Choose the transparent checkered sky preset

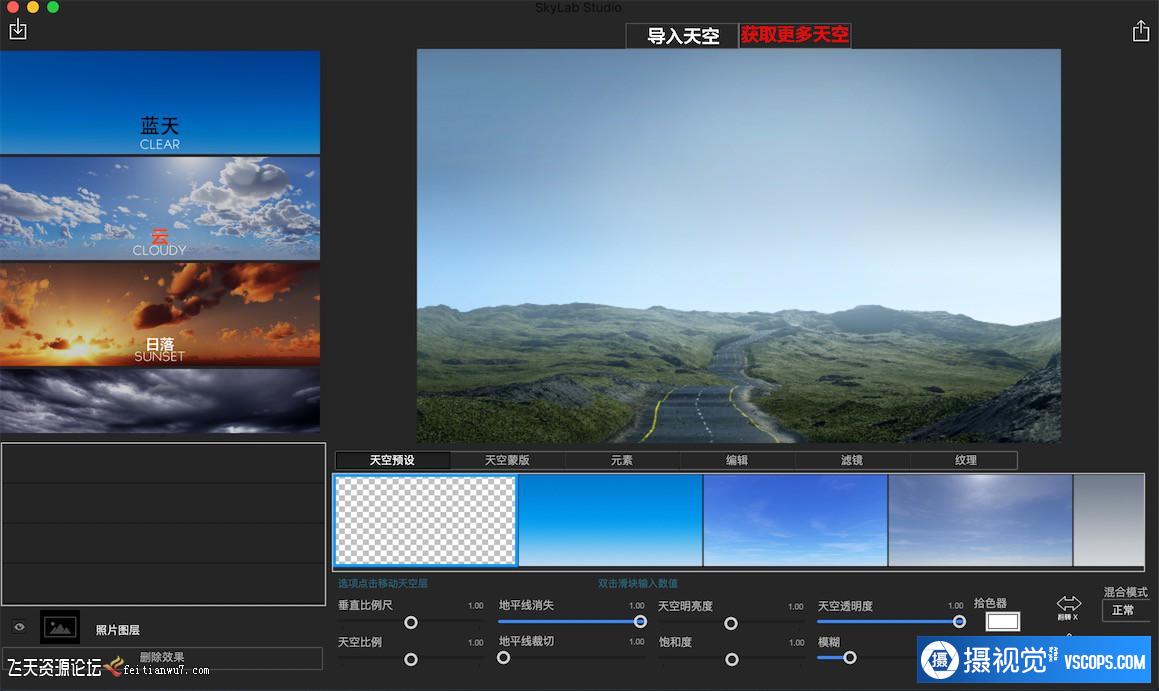pyautogui.click(x=425, y=521)
